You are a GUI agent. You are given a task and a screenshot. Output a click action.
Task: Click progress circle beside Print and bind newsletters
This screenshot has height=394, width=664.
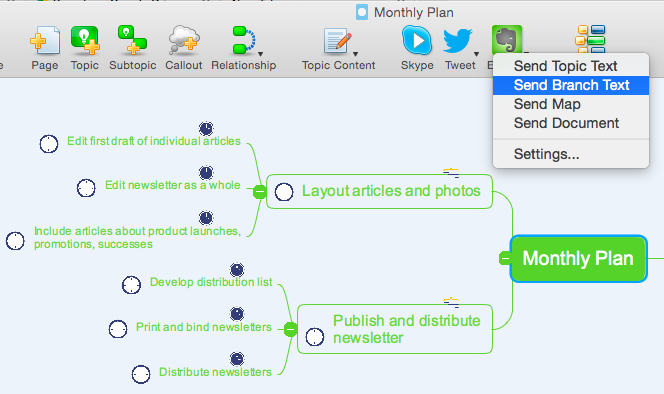pyautogui.click(x=118, y=329)
